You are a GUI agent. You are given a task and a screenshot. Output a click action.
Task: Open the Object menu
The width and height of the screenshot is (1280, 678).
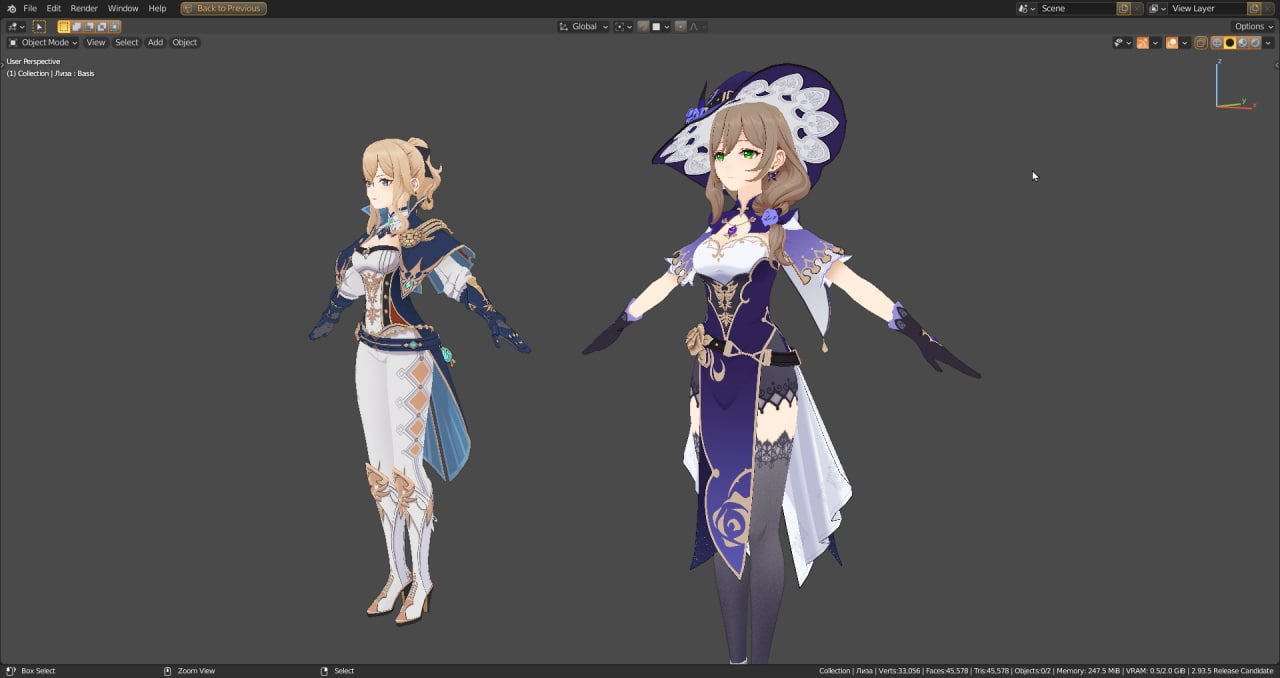(185, 43)
